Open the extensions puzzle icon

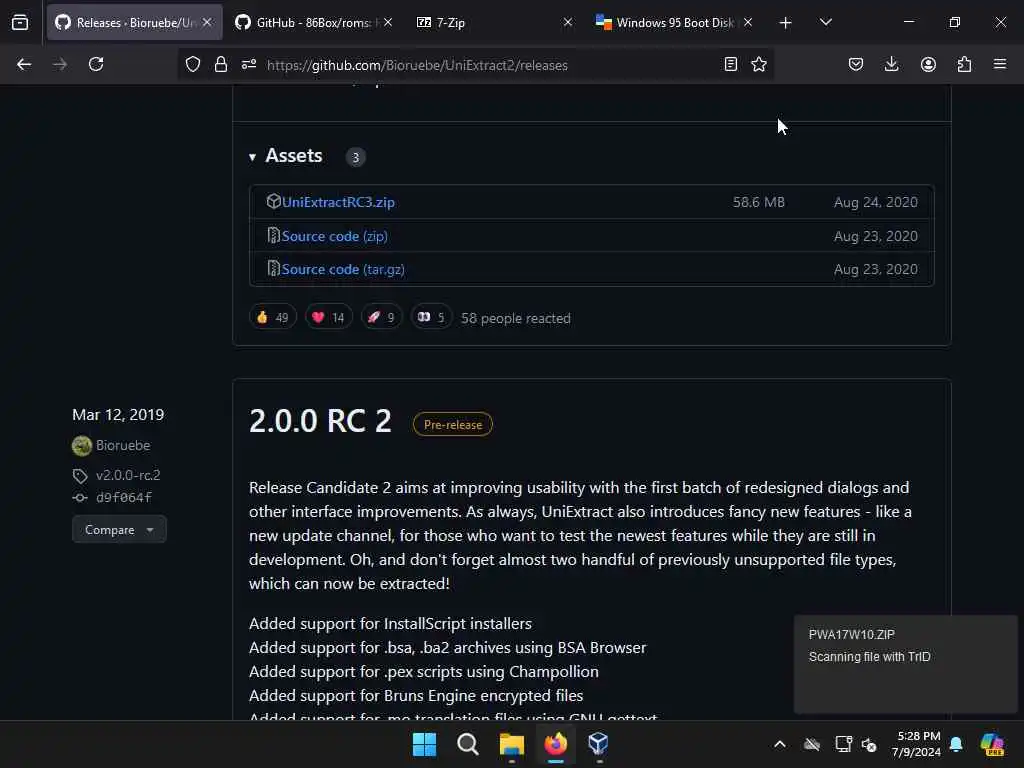(x=964, y=64)
